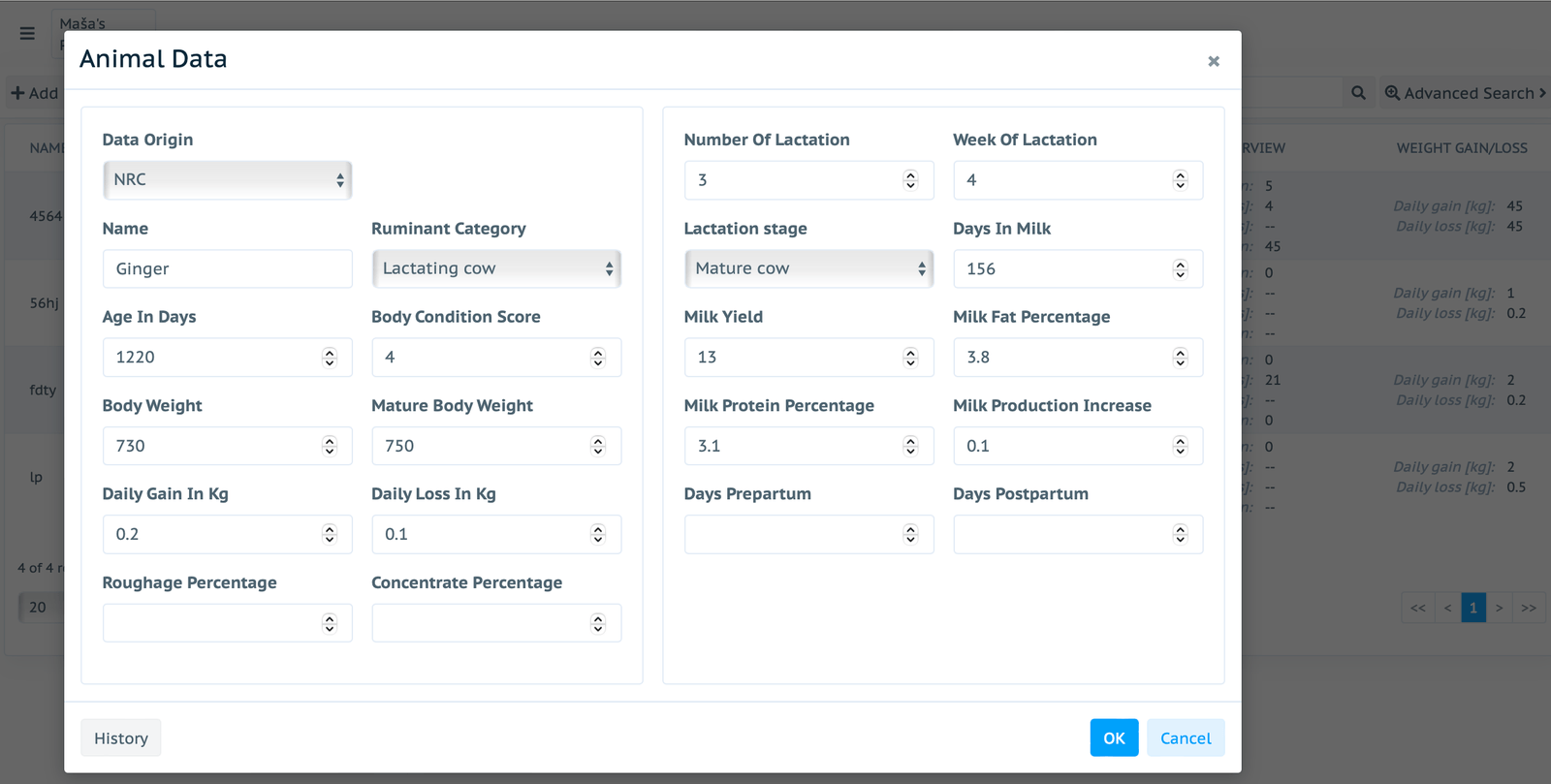The image size is (1551, 784).
Task: Click the Milk Yield stepper arrows
Action: coord(910,358)
